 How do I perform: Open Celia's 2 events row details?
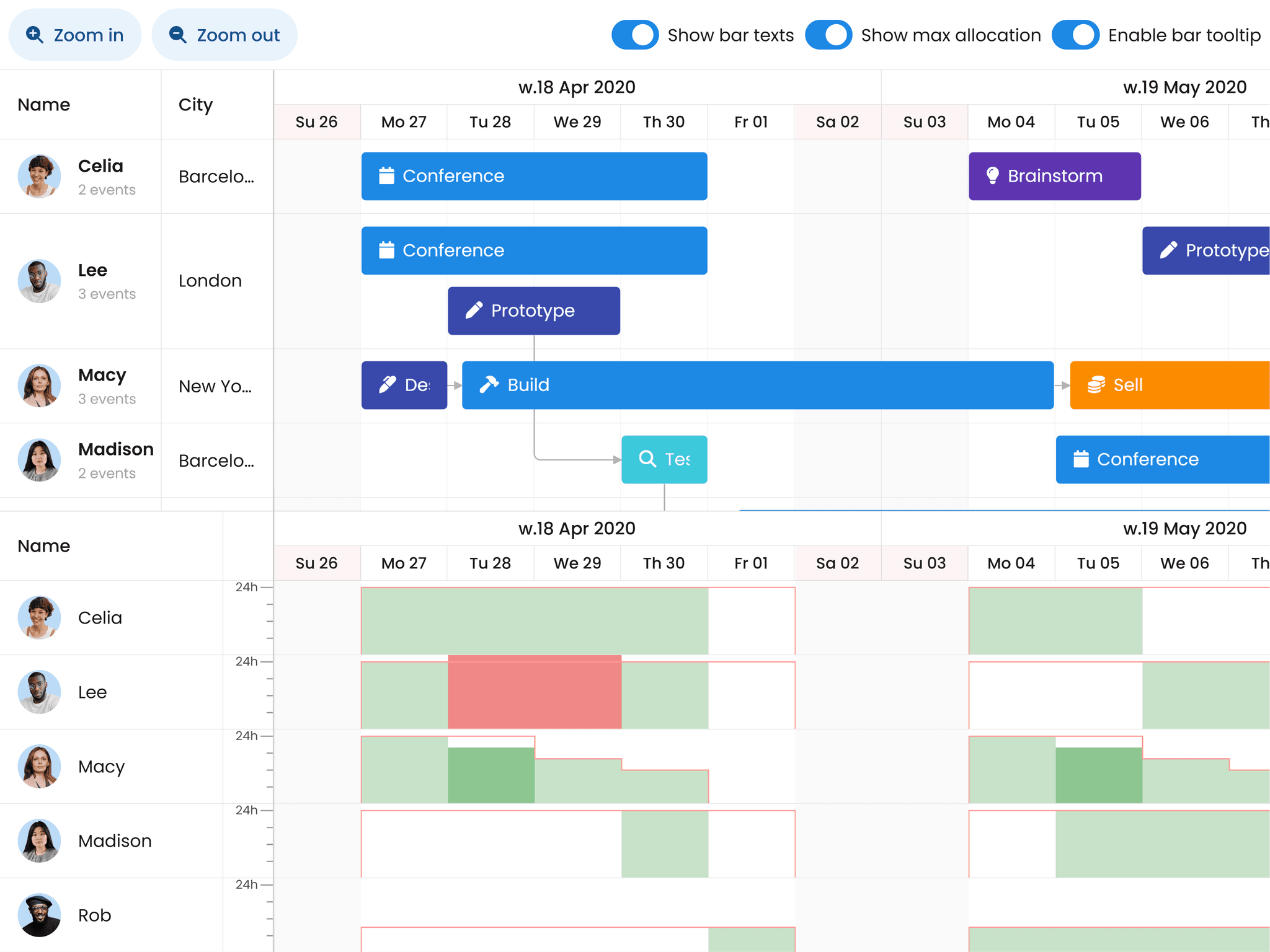[107, 190]
